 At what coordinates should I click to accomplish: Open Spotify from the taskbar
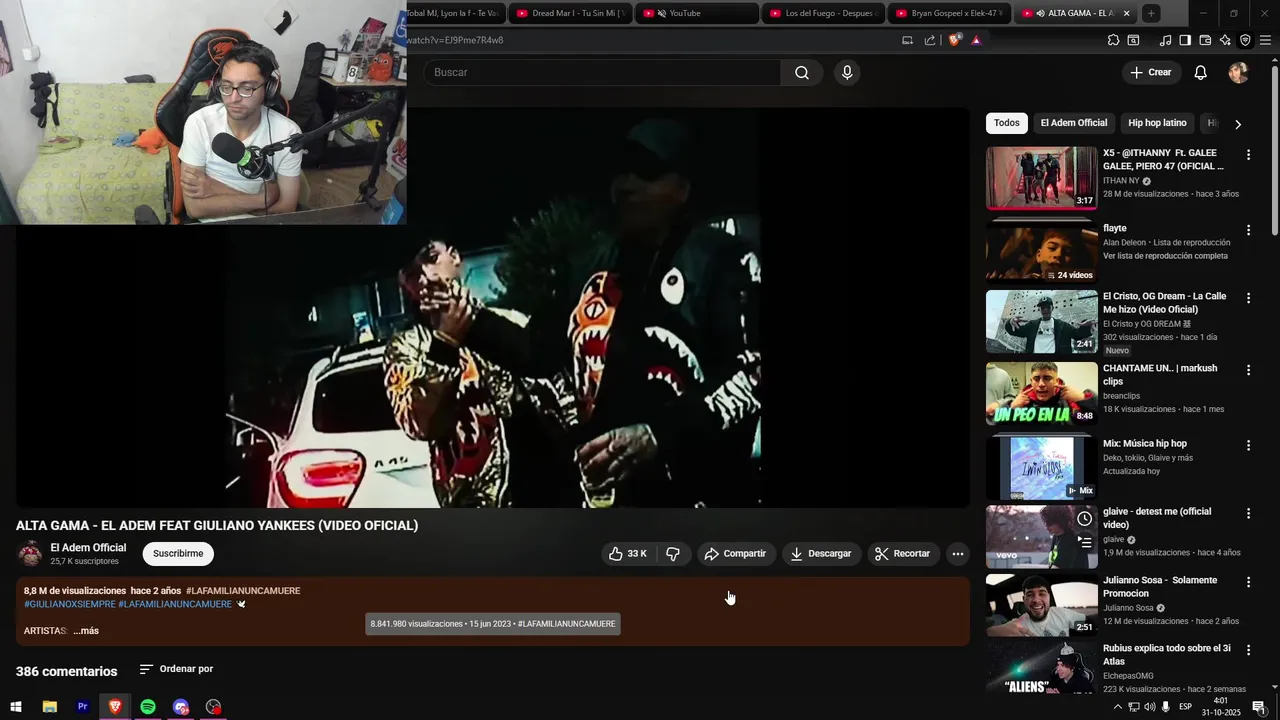point(148,707)
